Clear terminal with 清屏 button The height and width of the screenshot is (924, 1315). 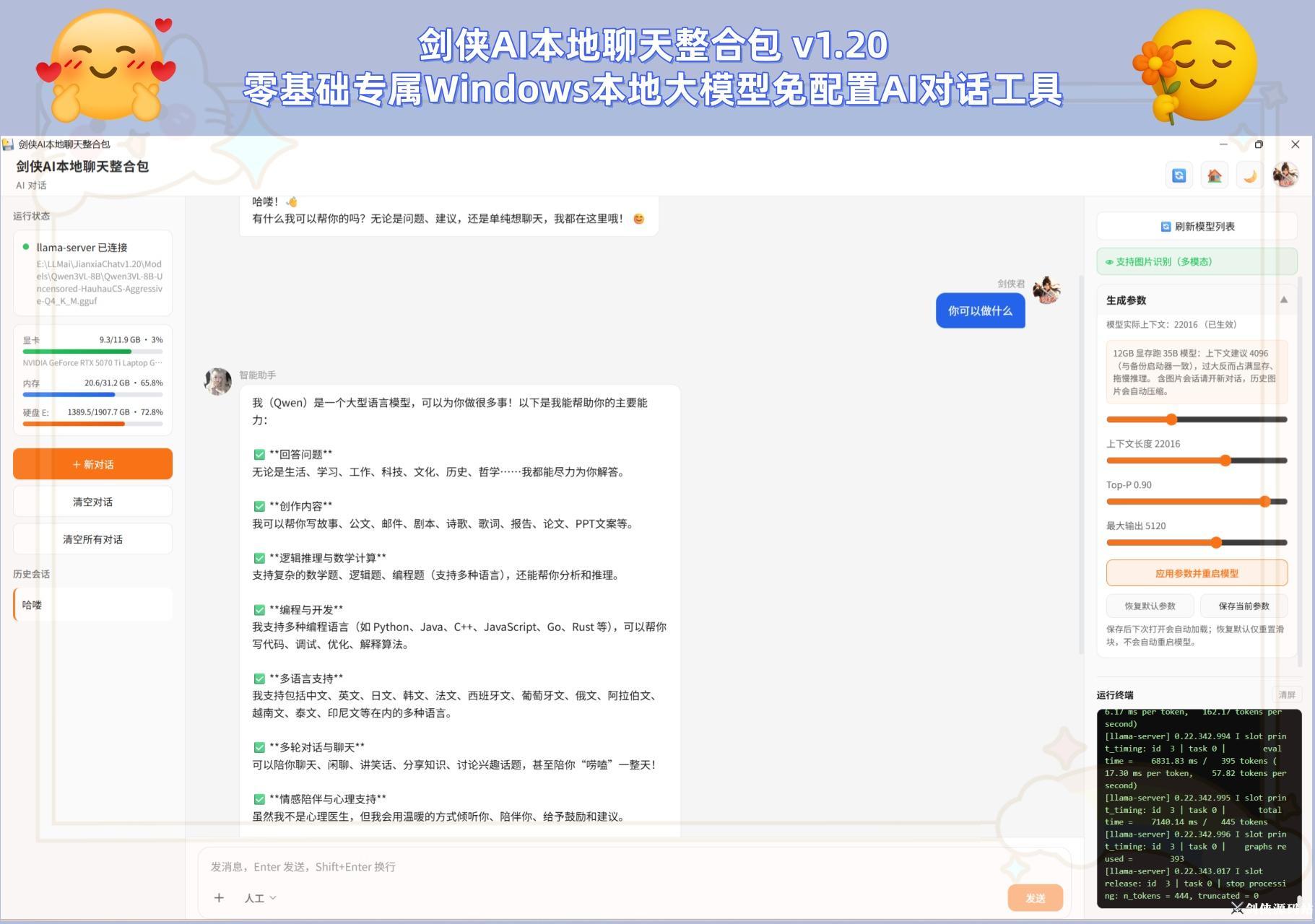click(x=1287, y=694)
